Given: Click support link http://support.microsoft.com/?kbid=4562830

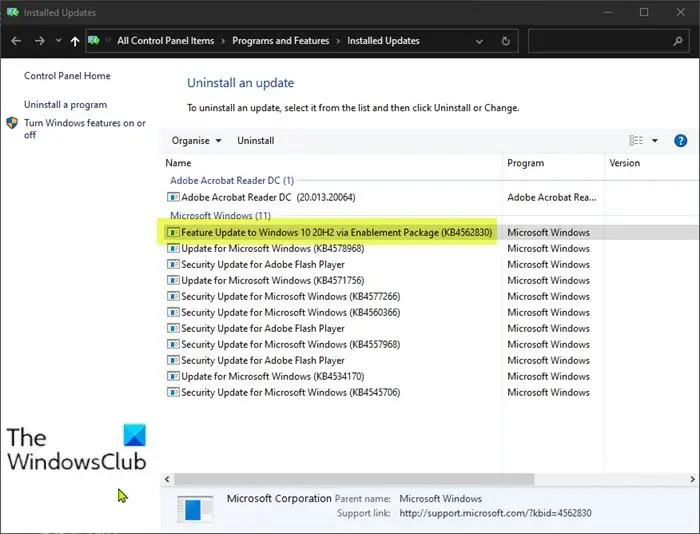Looking at the screenshot, I should [x=495, y=513].
